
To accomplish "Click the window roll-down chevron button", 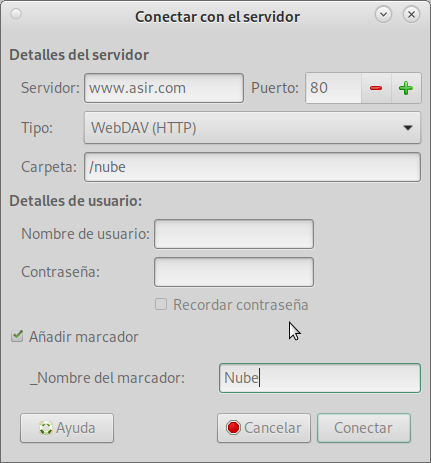I will (383, 15).
